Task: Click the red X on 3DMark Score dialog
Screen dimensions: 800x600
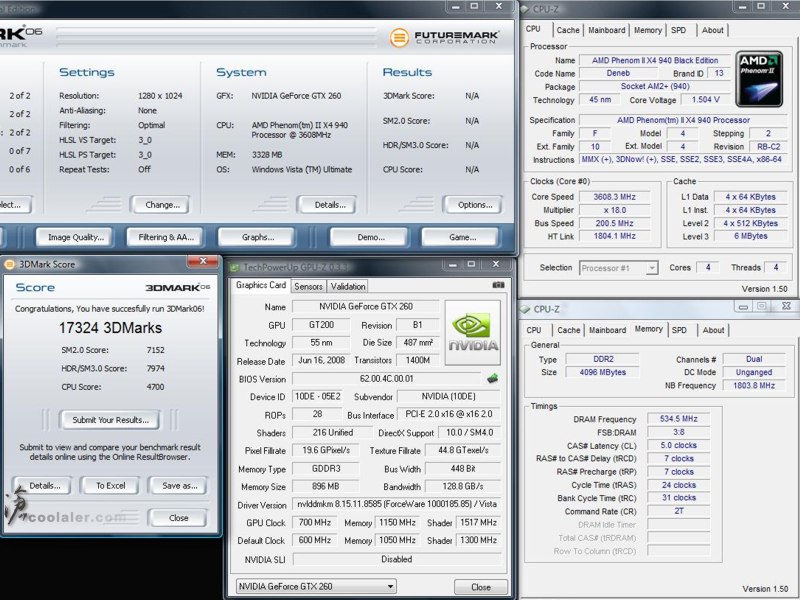Action: click(x=203, y=261)
